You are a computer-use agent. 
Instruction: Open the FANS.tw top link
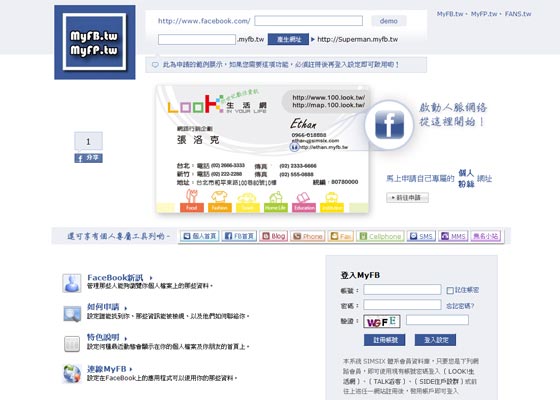(518, 14)
